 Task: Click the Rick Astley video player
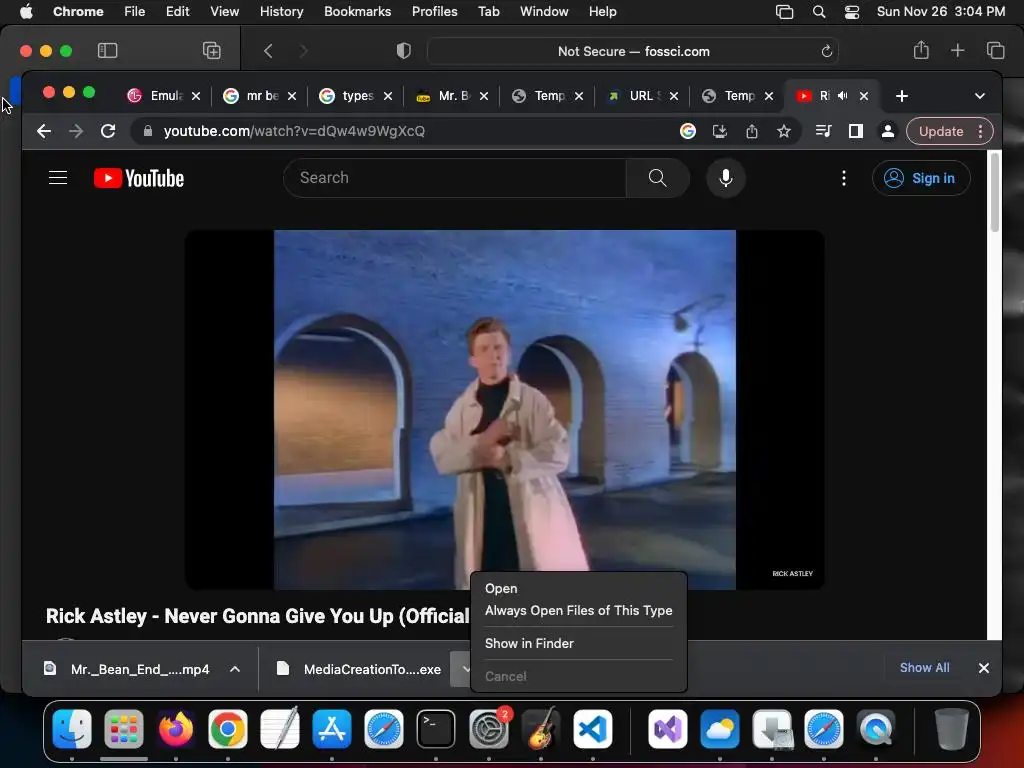(504, 409)
